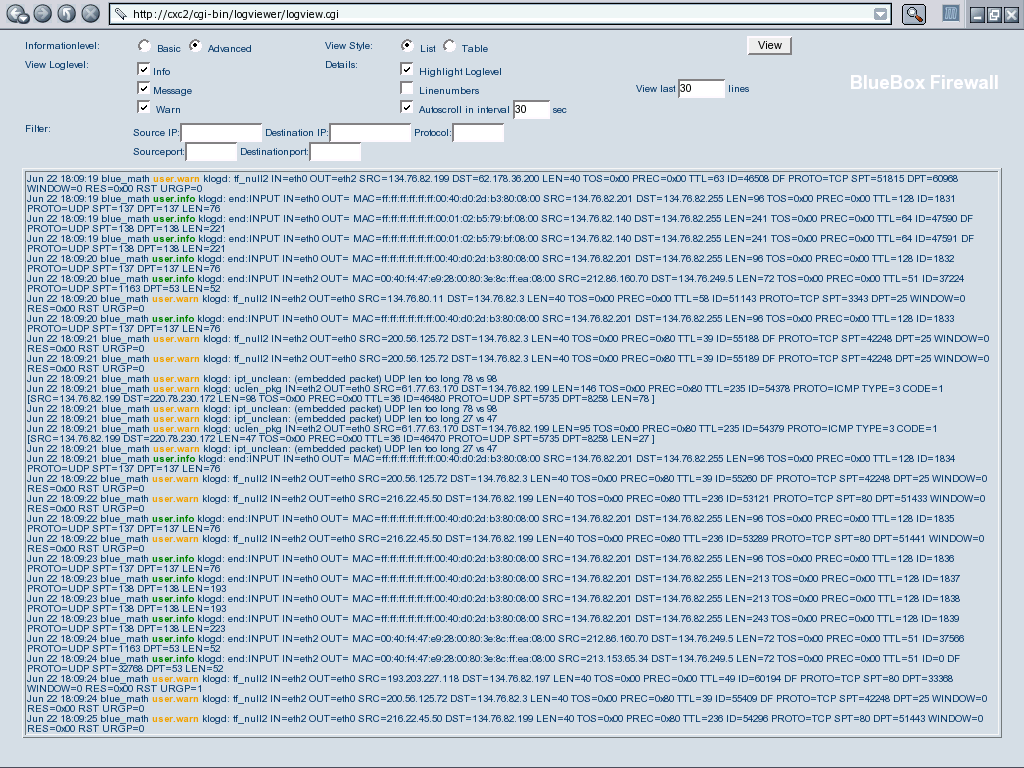The width and height of the screenshot is (1024, 768).
Task: Select the Table view style
Action: click(x=450, y=46)
